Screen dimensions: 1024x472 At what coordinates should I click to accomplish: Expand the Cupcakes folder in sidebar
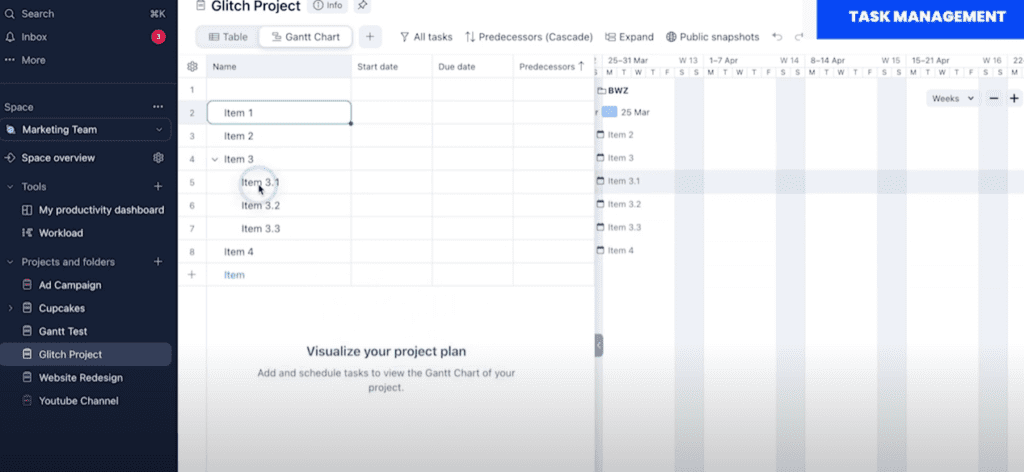pyautogui.click(x=11, y=308)
